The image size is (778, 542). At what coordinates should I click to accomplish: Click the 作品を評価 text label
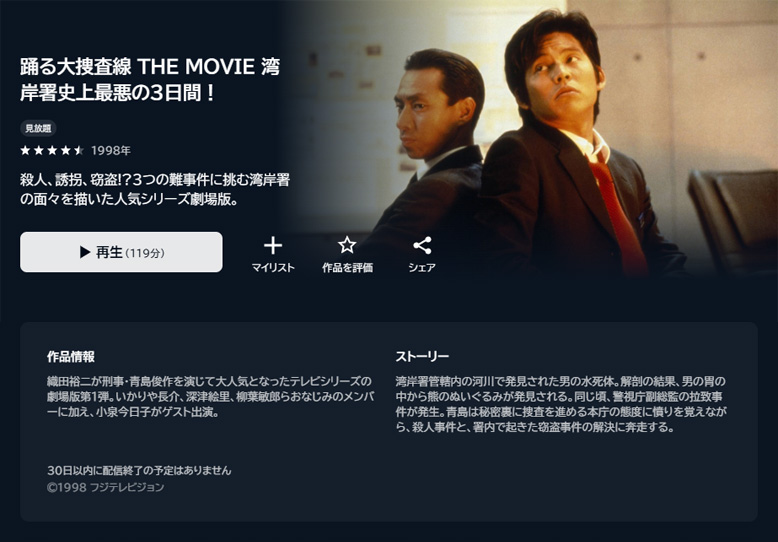coord(347,268)
